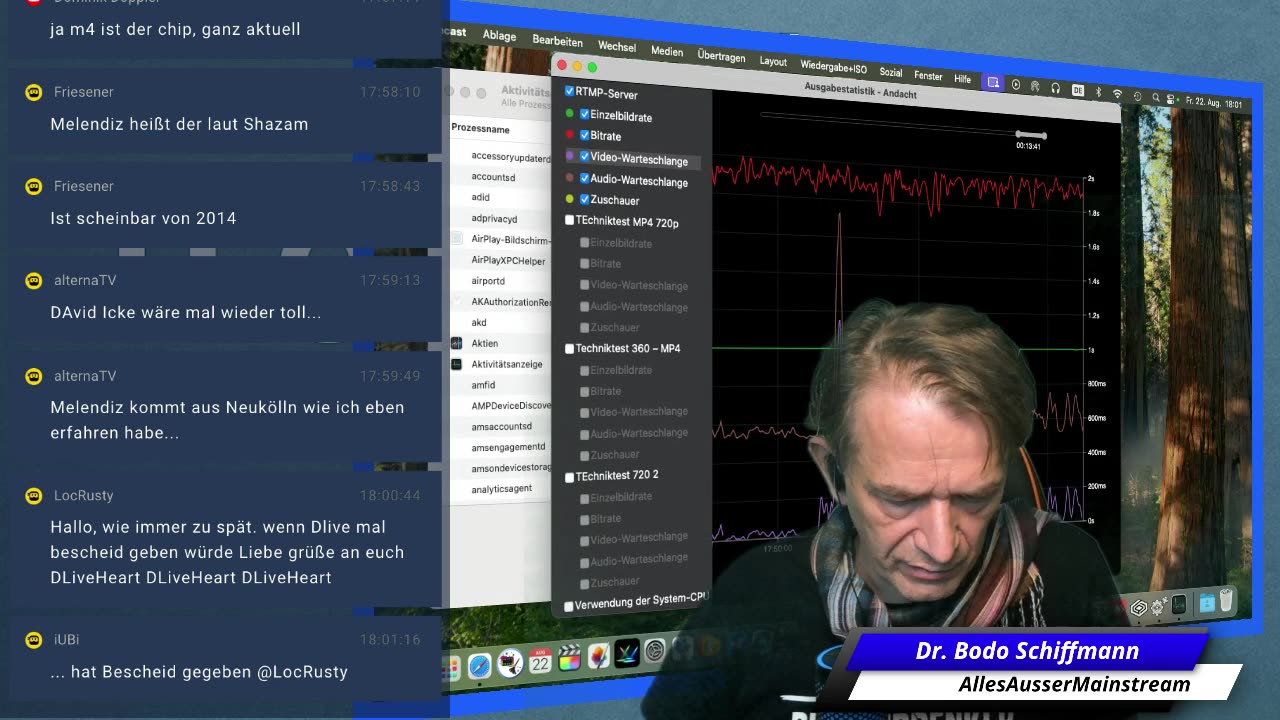Select the amsaccountsd process row
This screenshot has height=720, width=1280.
500,426
